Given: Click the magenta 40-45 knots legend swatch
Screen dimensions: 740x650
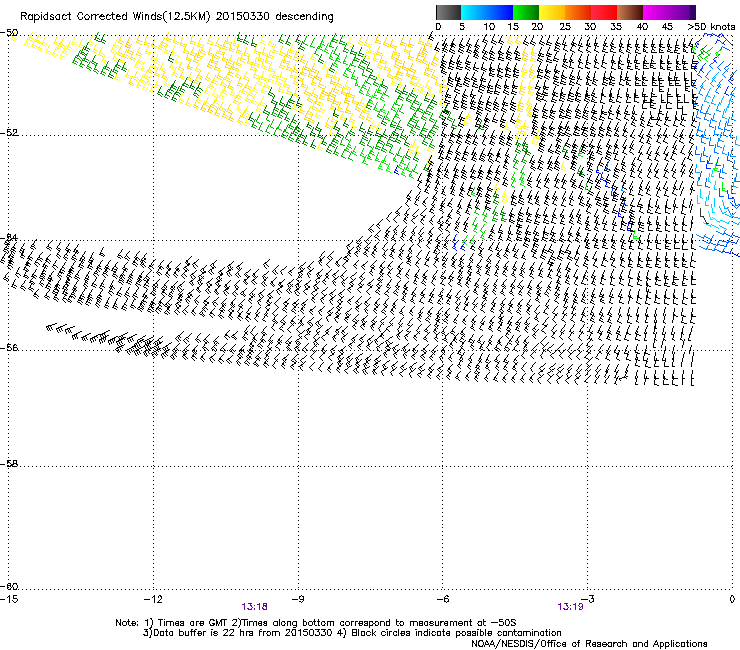Looking at the screenshot, I should [656, 12].
